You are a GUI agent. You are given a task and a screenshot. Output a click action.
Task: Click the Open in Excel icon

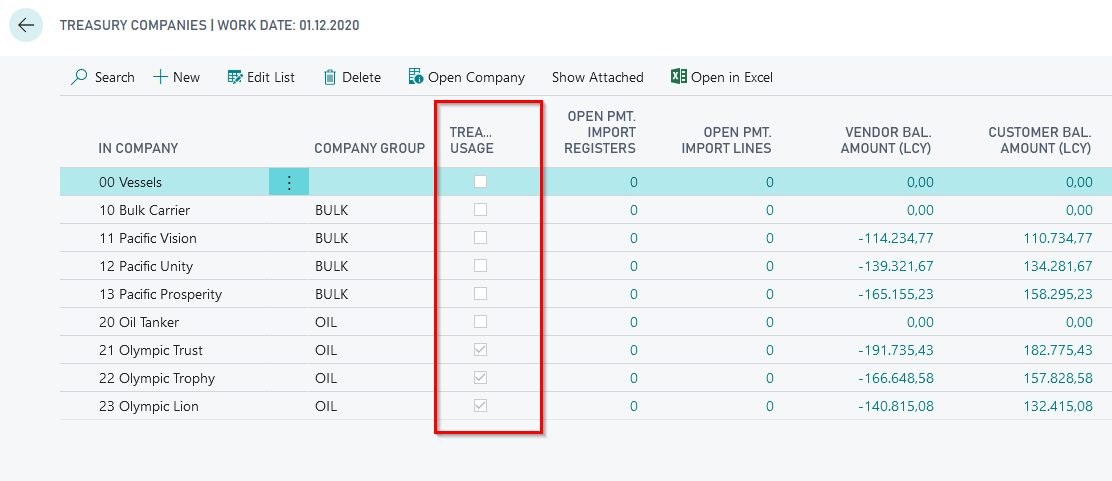pos(678,77)
